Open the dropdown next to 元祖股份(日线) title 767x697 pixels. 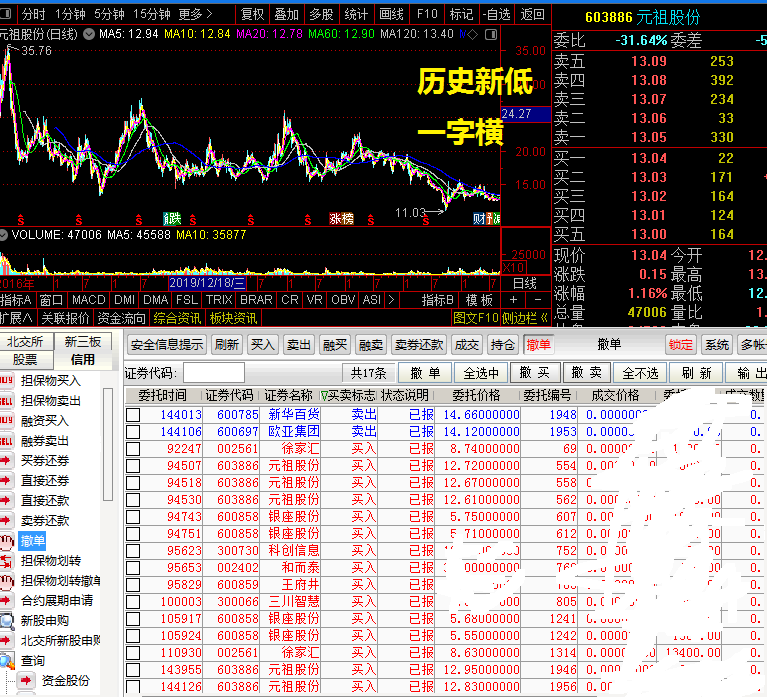click(89, 34)
